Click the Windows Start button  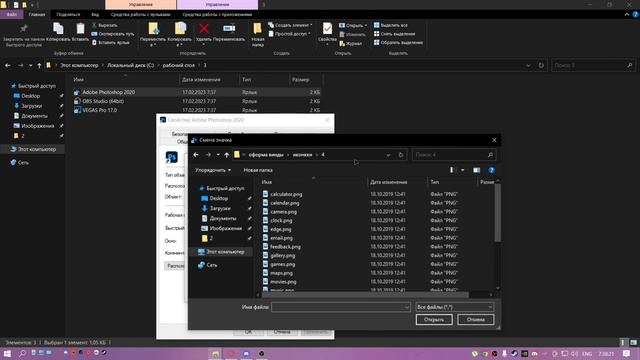[x=7, y=353]
